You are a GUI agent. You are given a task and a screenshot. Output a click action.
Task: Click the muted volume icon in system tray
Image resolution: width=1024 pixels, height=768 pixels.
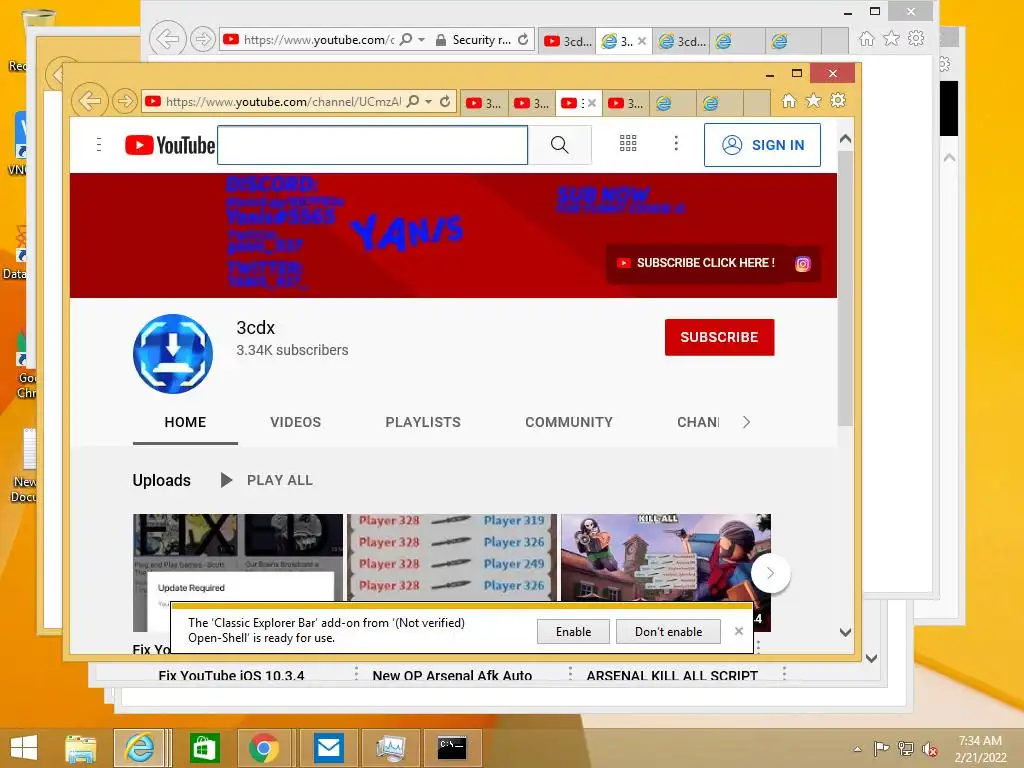(x=929, y=749)
